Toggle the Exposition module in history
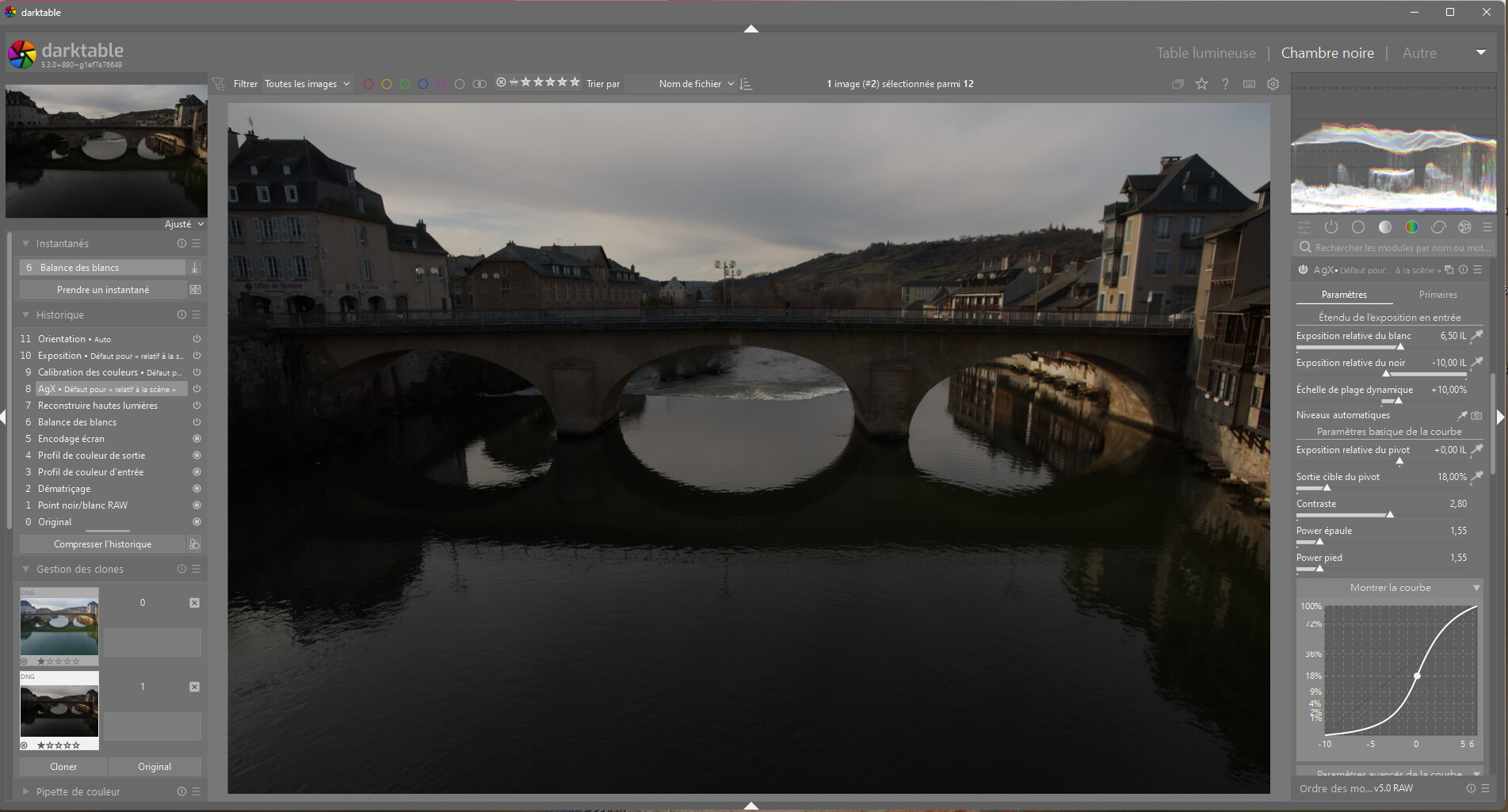Viewport: 1508px width, 812px height. click(197, 356)
